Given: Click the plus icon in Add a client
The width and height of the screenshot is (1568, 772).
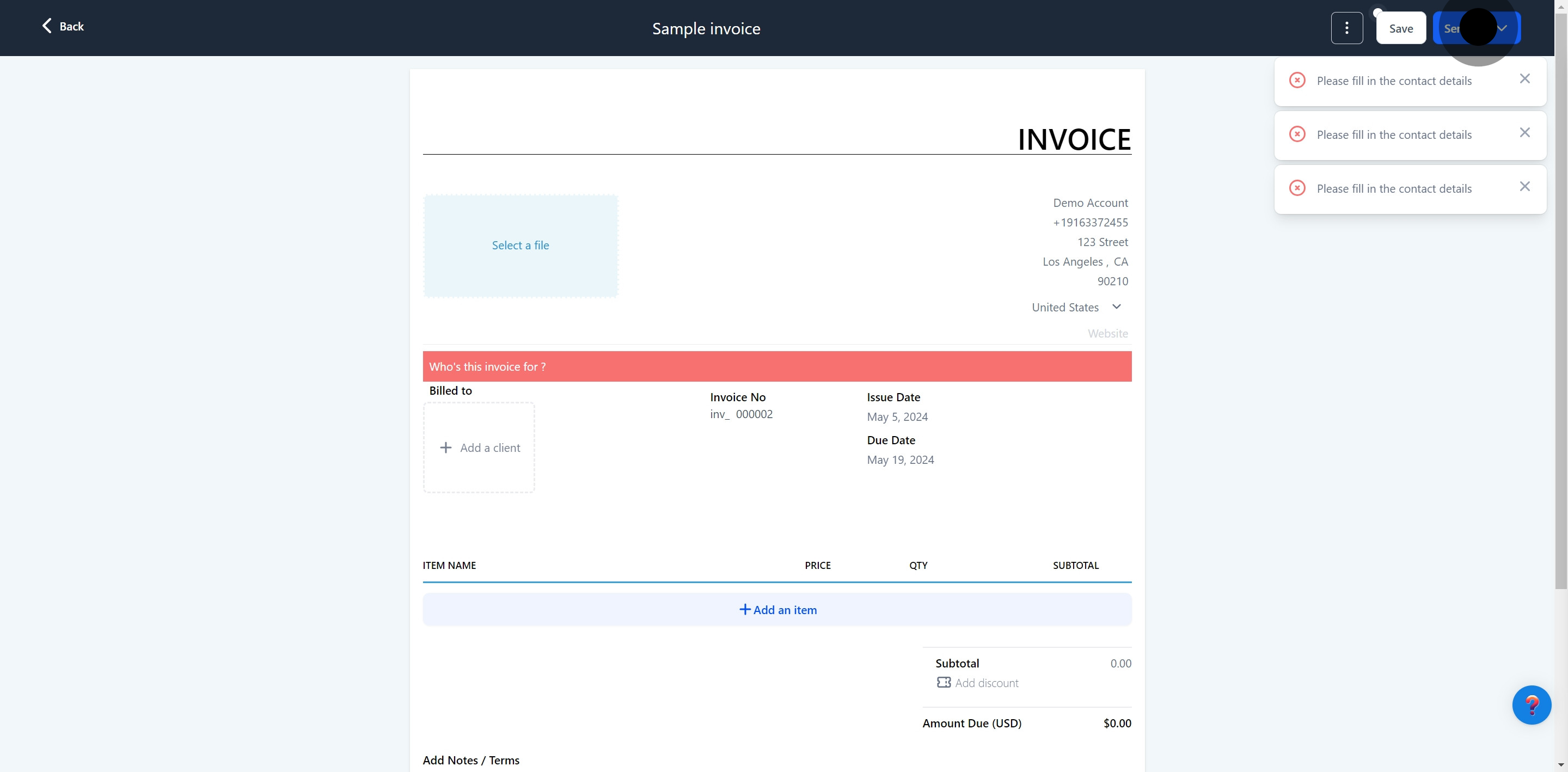Looking at the screenshot, I should pyautogui.click(x=445, y=448).
